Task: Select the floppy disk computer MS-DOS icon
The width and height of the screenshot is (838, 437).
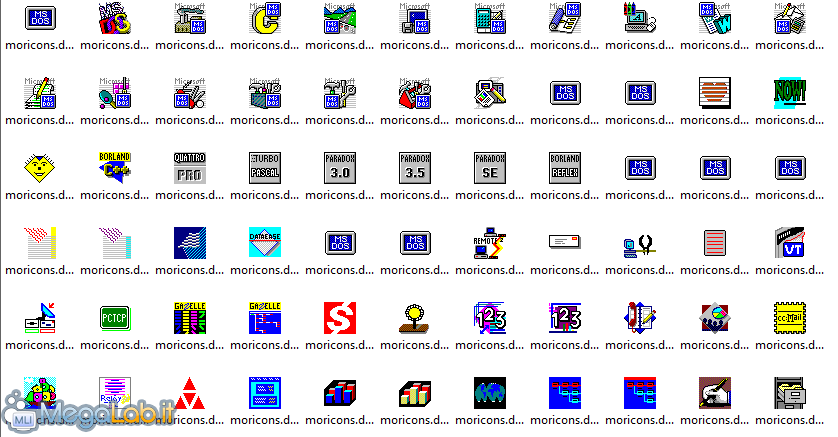Action: 415,18
